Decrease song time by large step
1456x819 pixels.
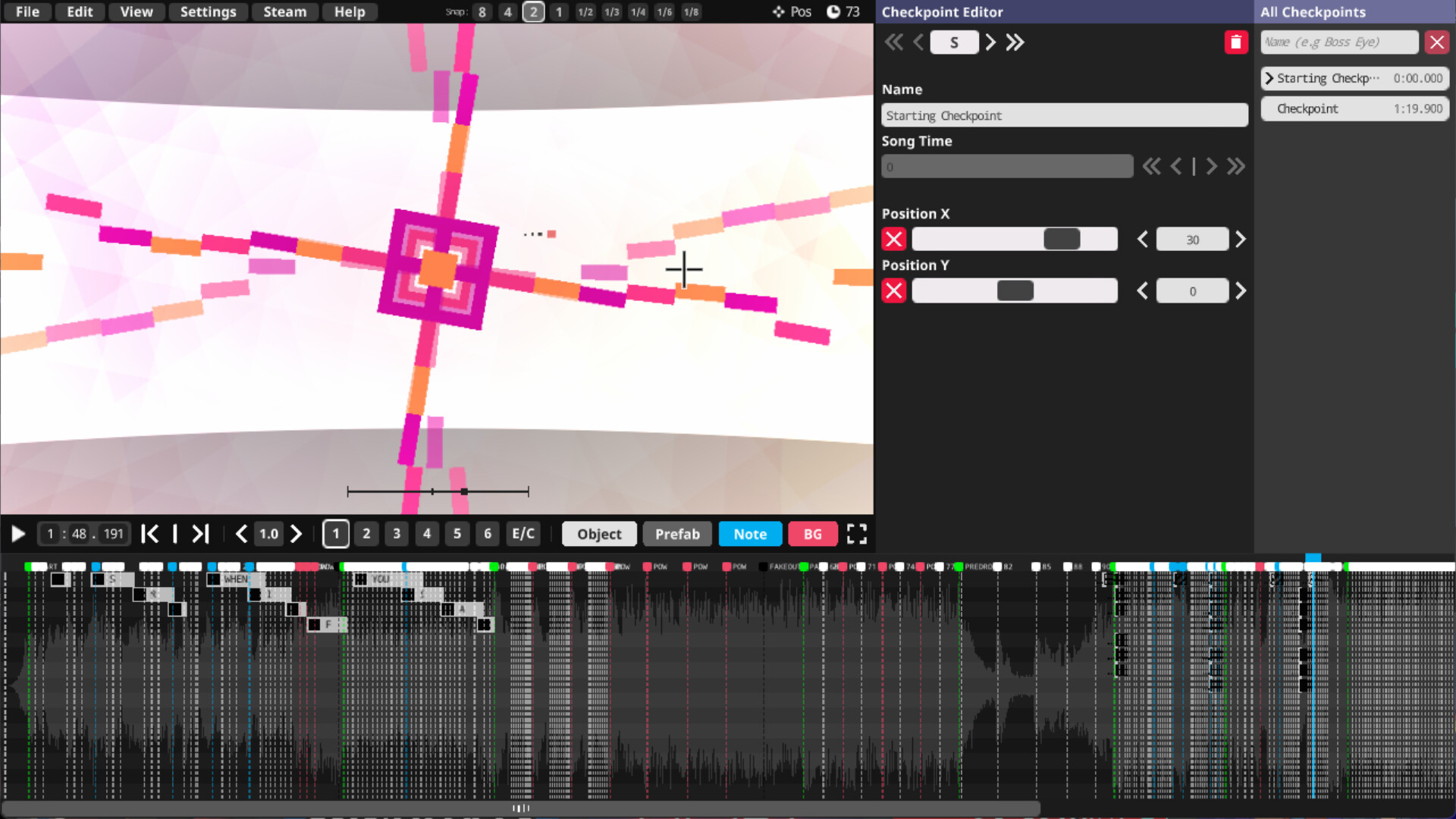click(1151, 167)
